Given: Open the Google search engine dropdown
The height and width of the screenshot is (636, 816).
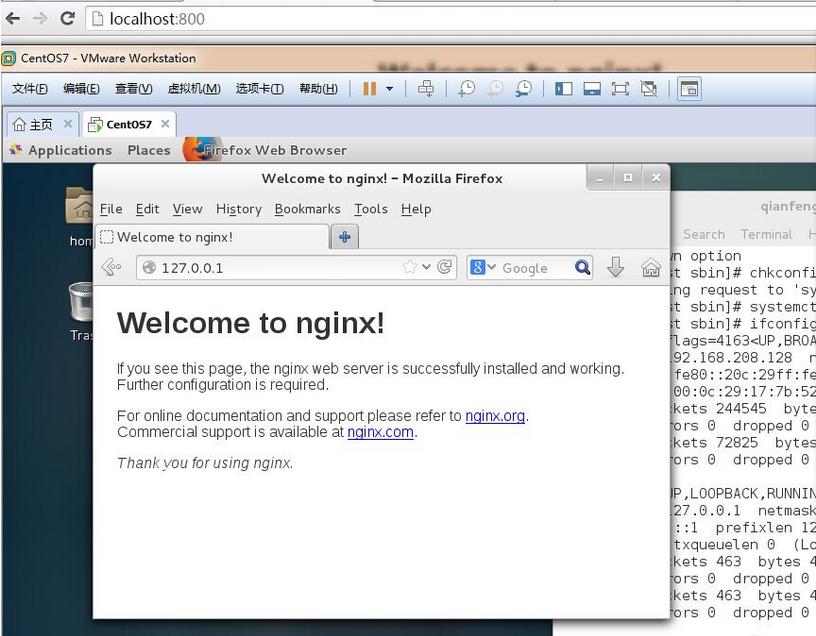Looking at the screenshot, I should [493, 268].
